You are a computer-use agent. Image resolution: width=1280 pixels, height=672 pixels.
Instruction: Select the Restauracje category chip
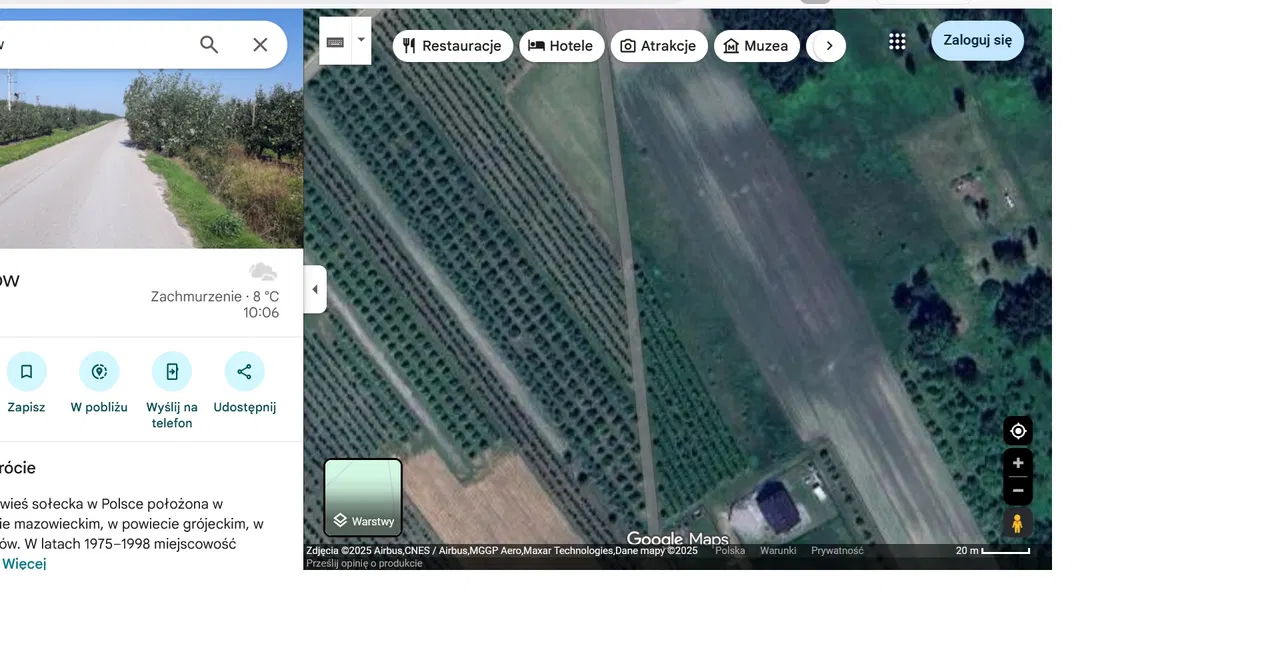pos(452,46)
